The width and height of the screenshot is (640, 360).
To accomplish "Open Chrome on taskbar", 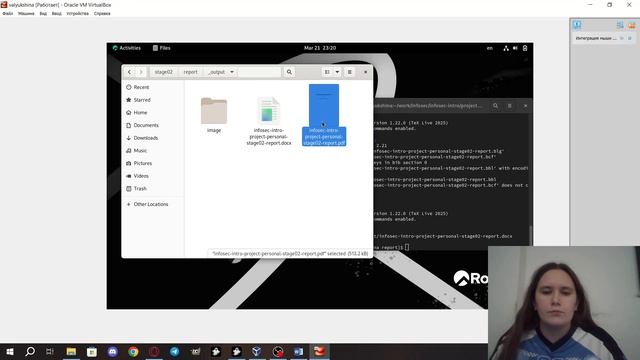I will coord(133,351).
